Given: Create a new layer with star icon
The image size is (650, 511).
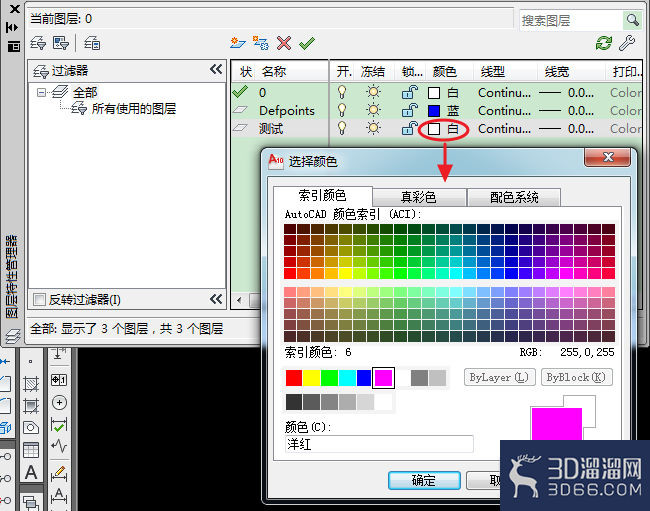Looking at the screenshot, I should 238,43.
